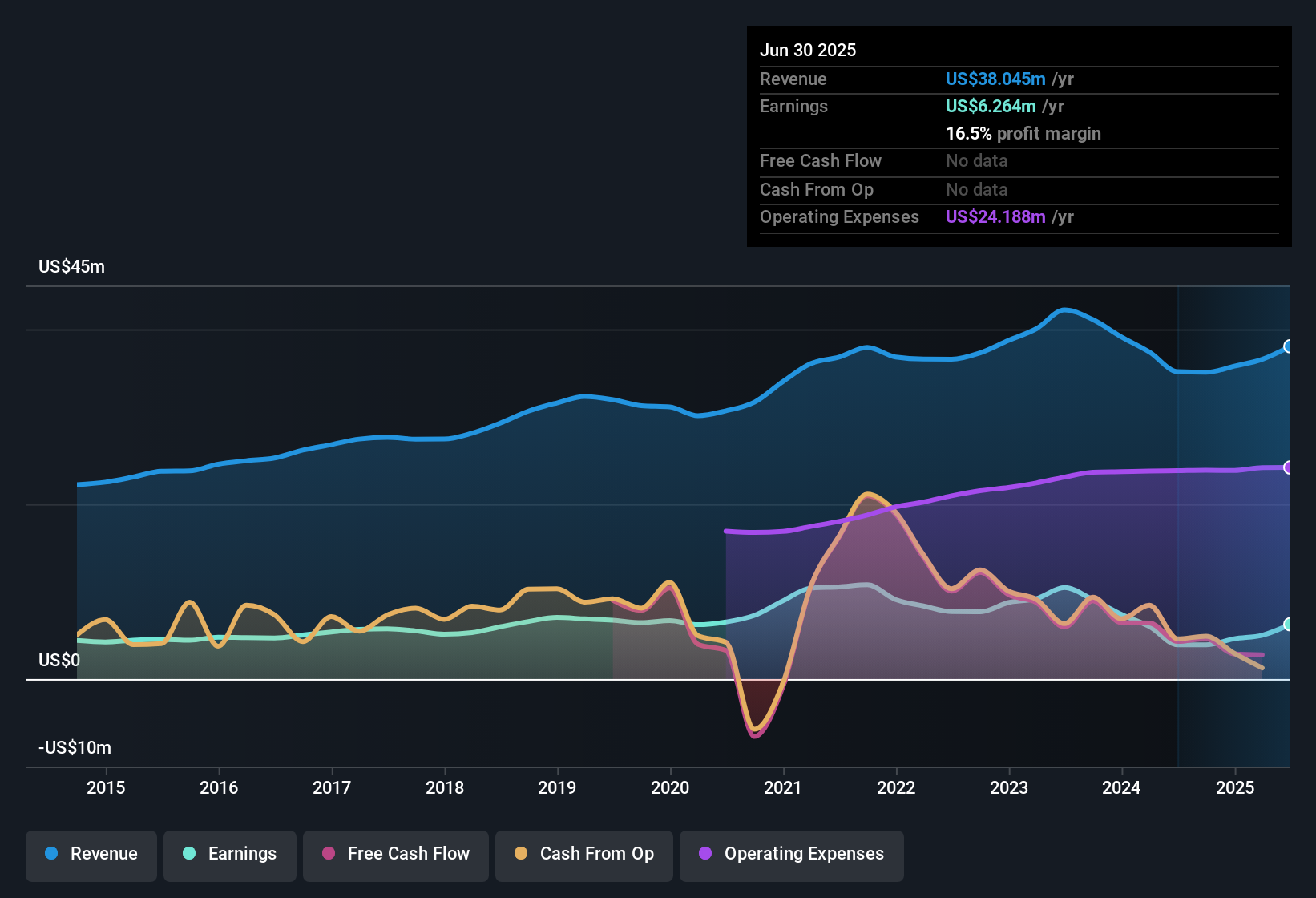The width and height of the screenshot is (1316, 898).
Task: Toggle the Earnings series visibility
Action: pyautogui.click(x=230, y=854)
